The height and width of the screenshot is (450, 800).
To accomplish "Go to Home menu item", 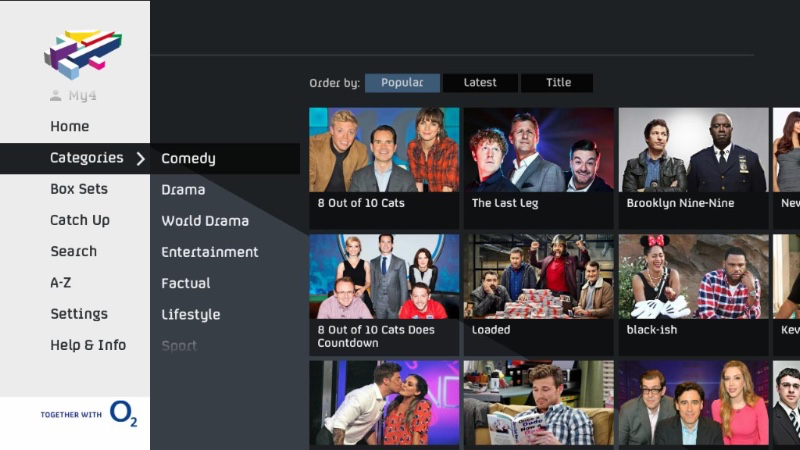I will pyautogui.click(x=69, y=127).
